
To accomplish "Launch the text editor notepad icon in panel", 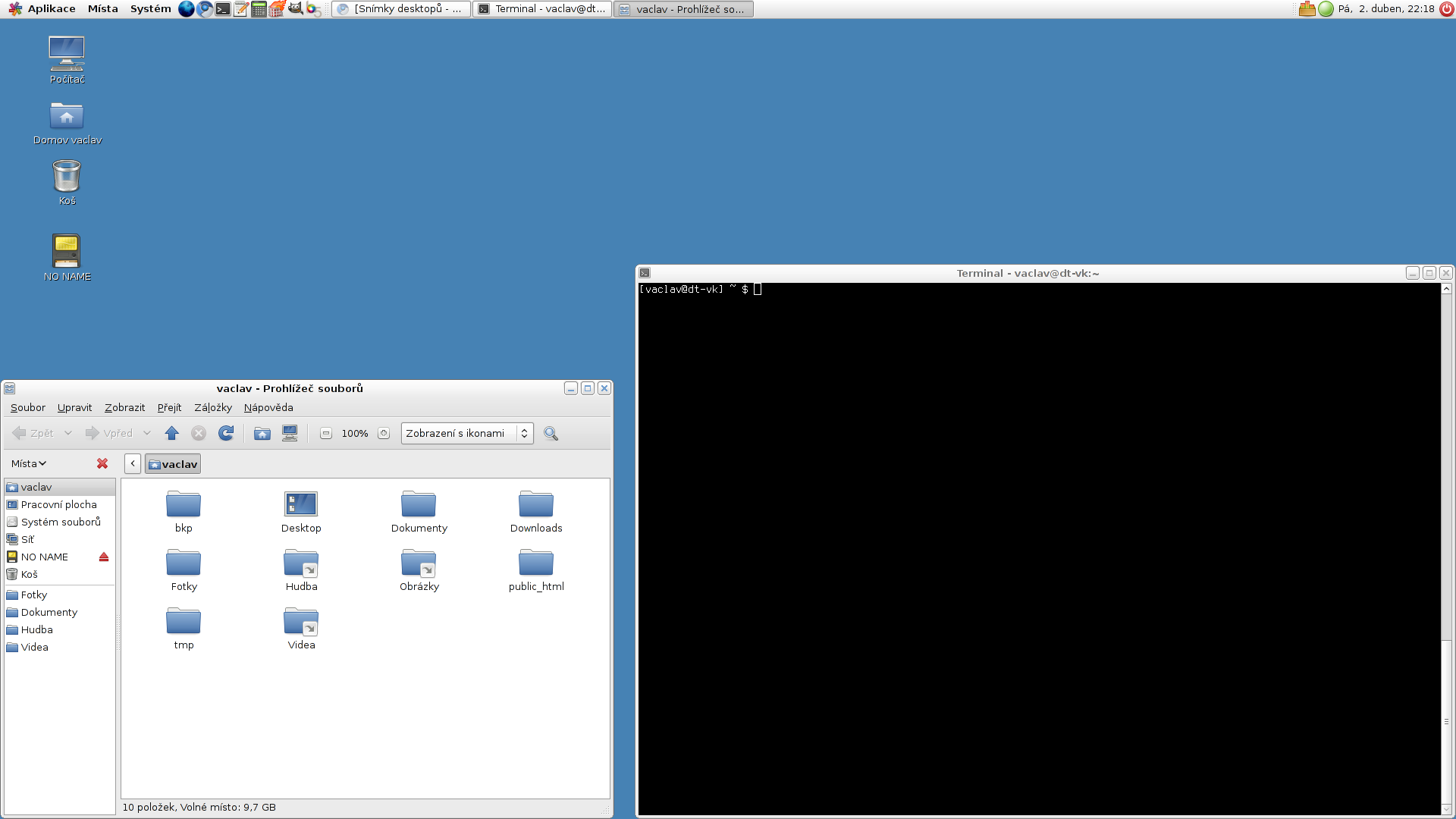I will [241, 9].
